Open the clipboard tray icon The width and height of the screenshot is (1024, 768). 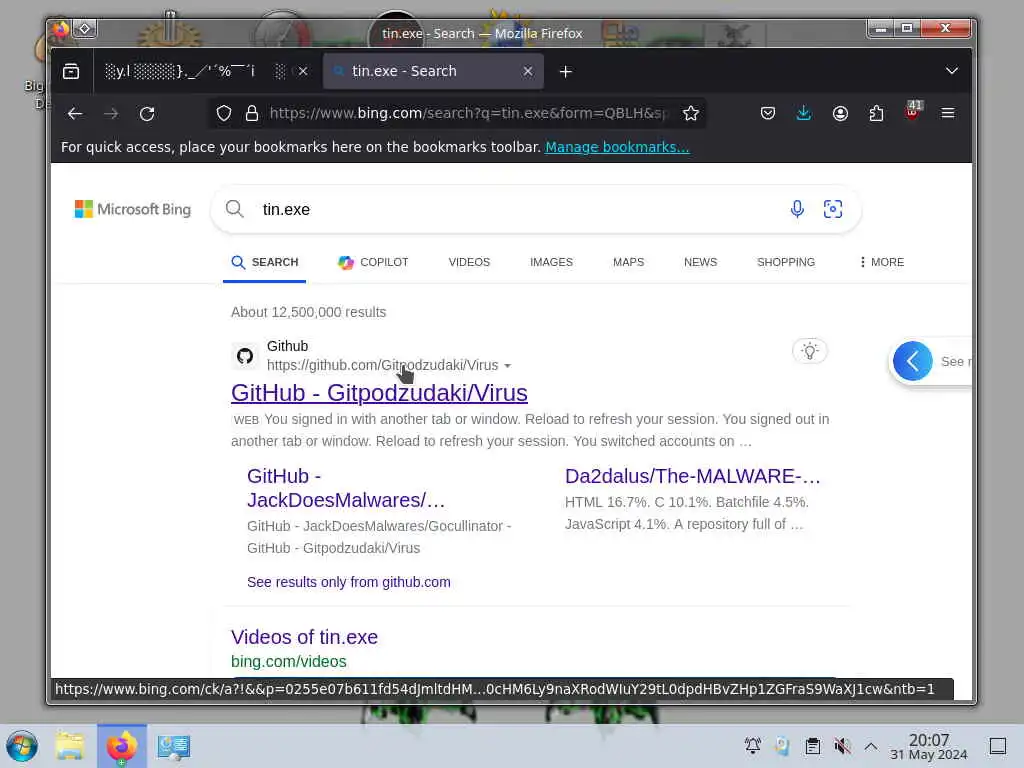pos(812,746)
